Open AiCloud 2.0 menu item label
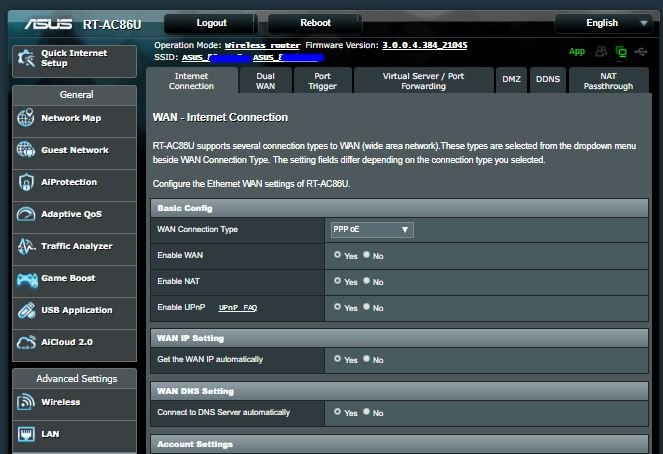Screen dimensions: 663x454 (x=67, y=342)
